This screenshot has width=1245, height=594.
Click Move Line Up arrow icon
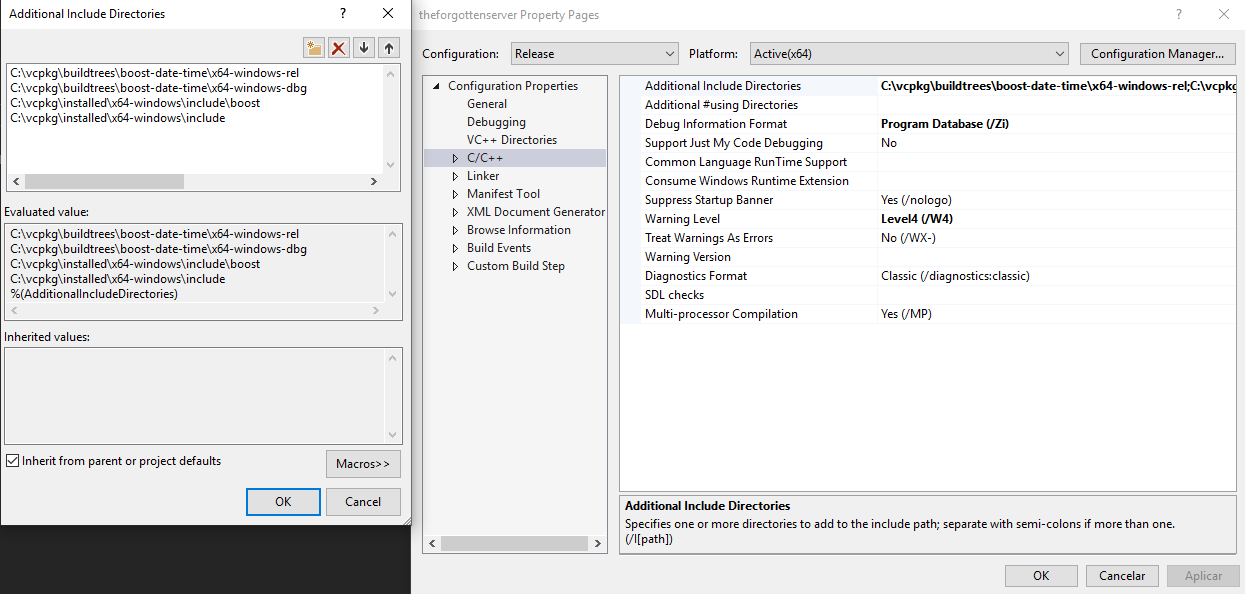tap(389, 48)
